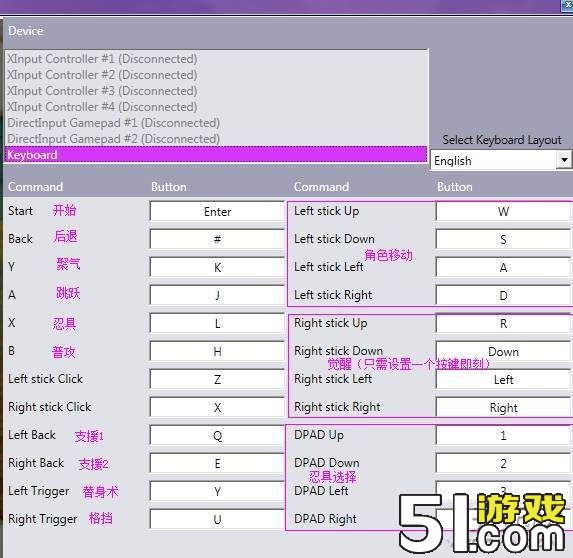Click the DPAD Left command label
Viewport: 573px width, 558px height.
[x=321, y=491]
